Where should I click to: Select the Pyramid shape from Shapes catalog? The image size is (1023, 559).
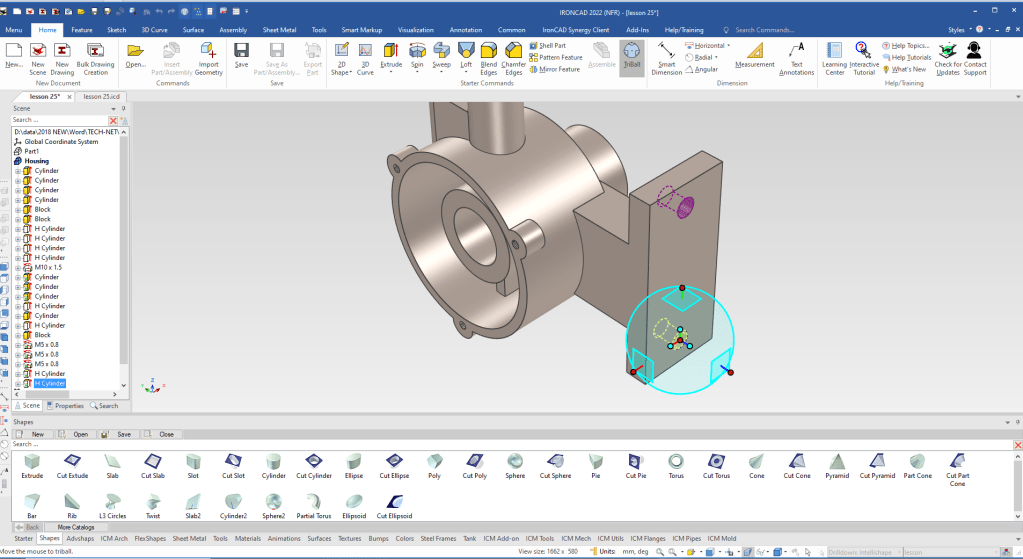pos(836,465)
